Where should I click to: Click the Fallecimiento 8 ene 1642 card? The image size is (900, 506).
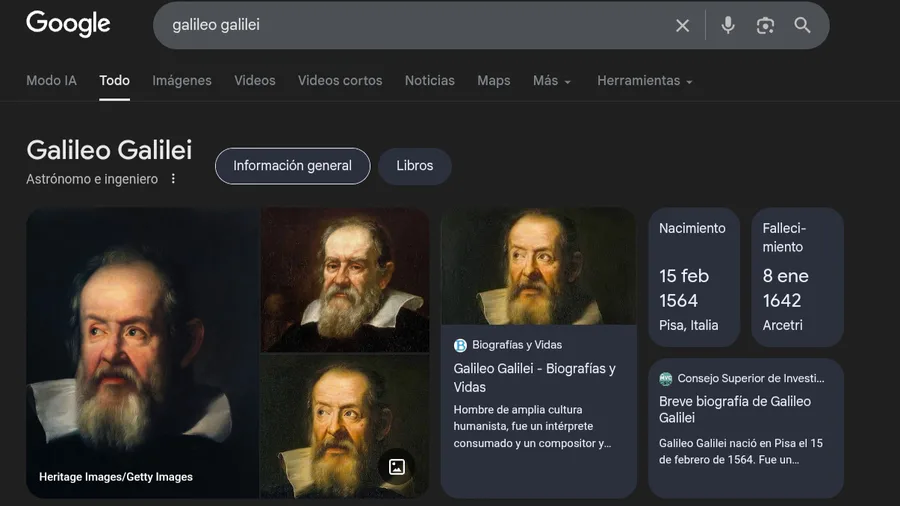click(797, 277)
